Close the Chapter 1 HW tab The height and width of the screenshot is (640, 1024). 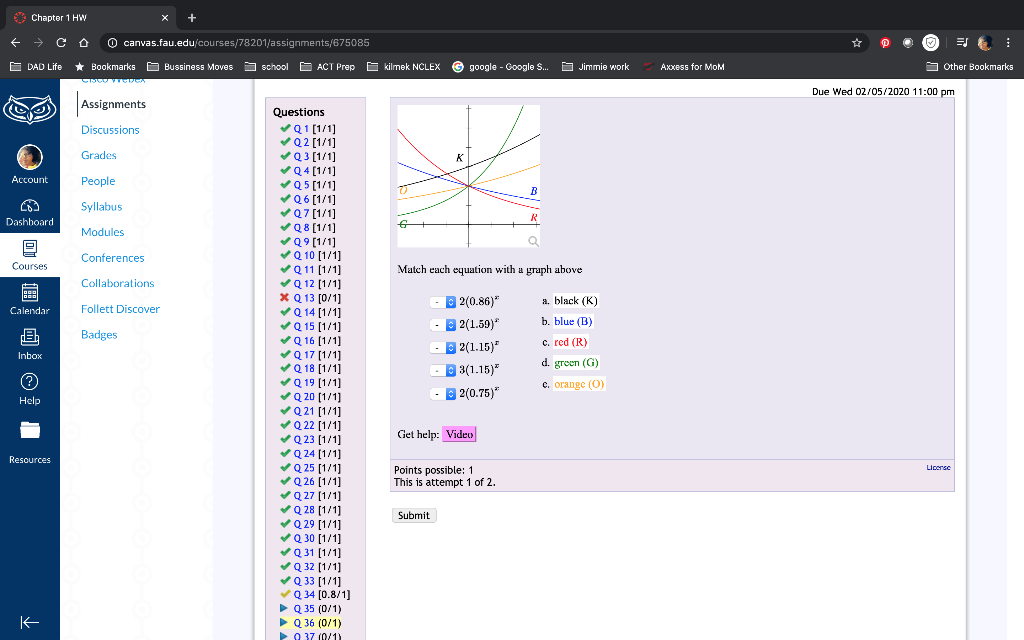point(165,18)
